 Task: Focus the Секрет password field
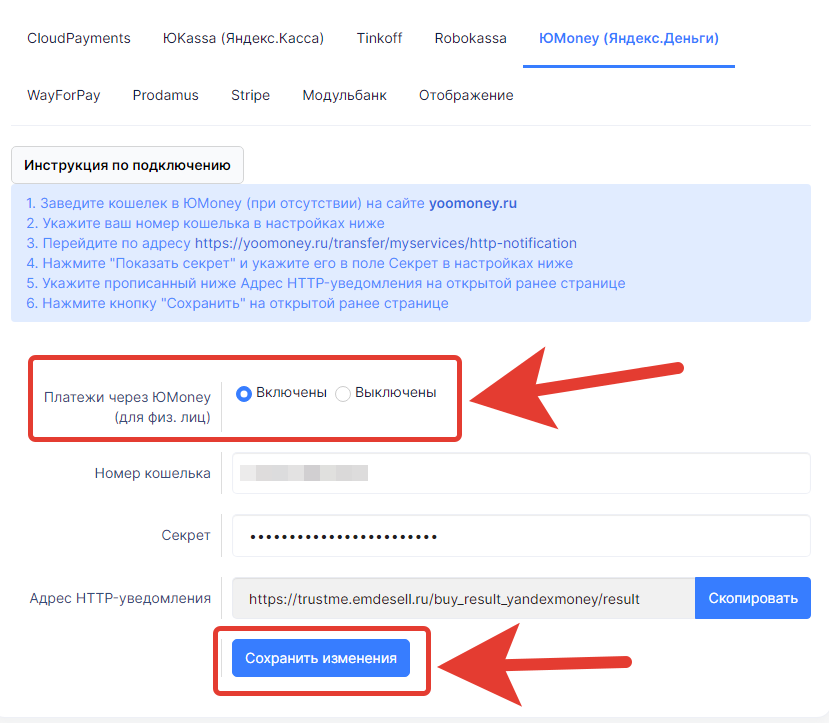tap(521, 536)
